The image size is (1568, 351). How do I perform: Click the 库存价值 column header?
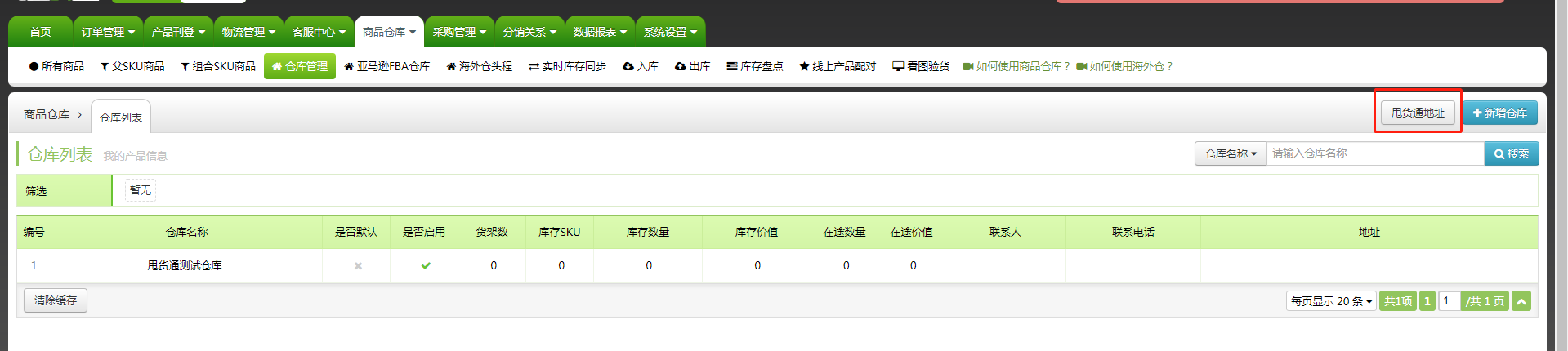point(757,233)
